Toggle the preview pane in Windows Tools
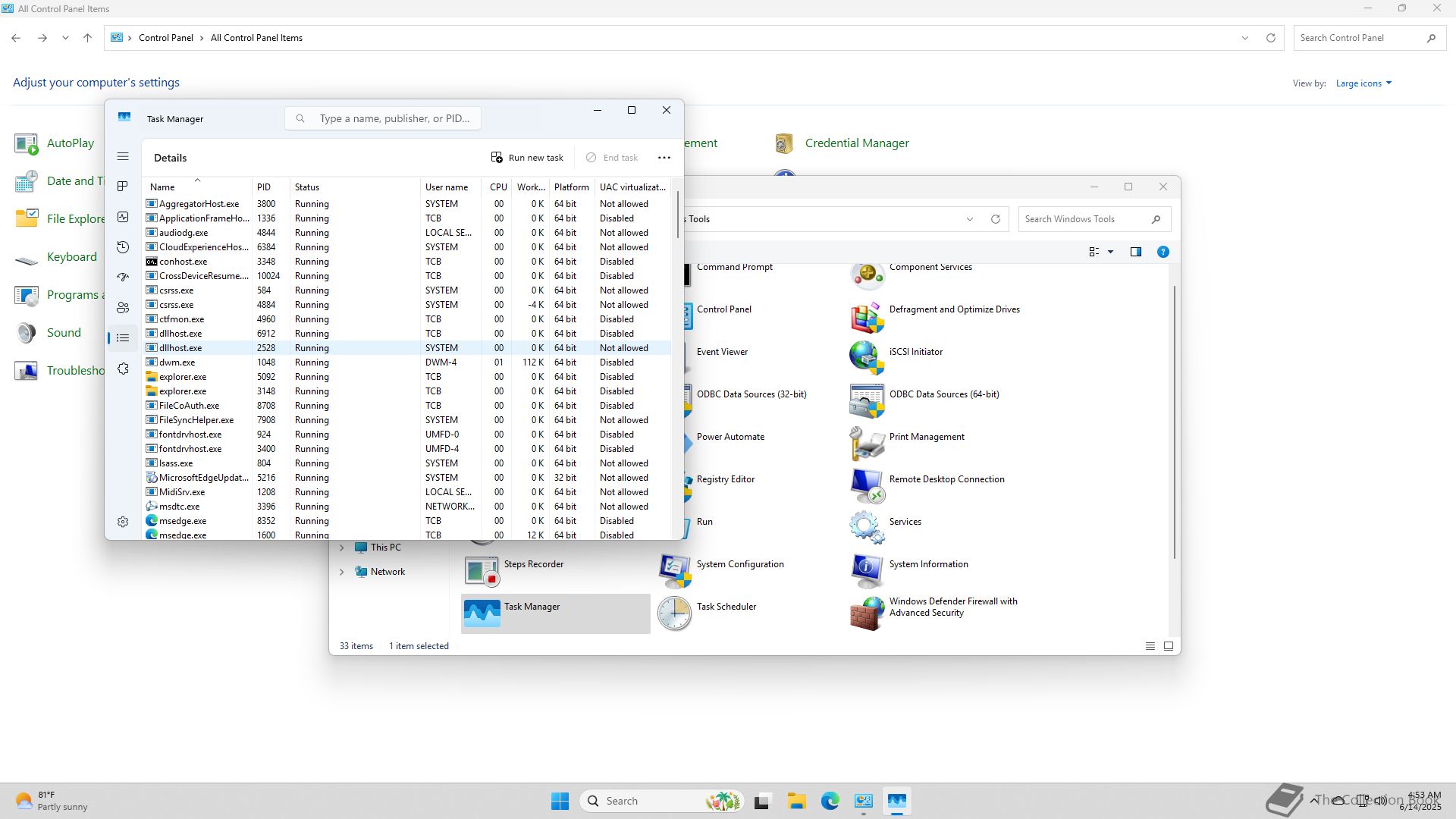The image size is (1456, 819). (x=1135, y=252)
